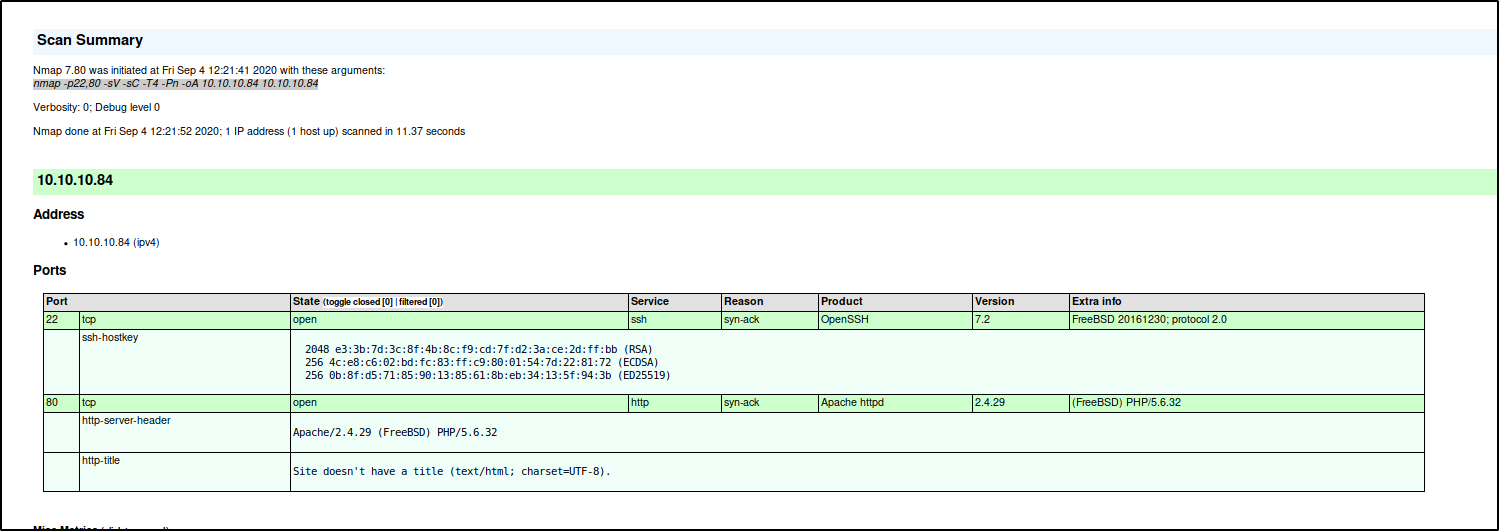Select the nmap command arguments line

point(176,84)
